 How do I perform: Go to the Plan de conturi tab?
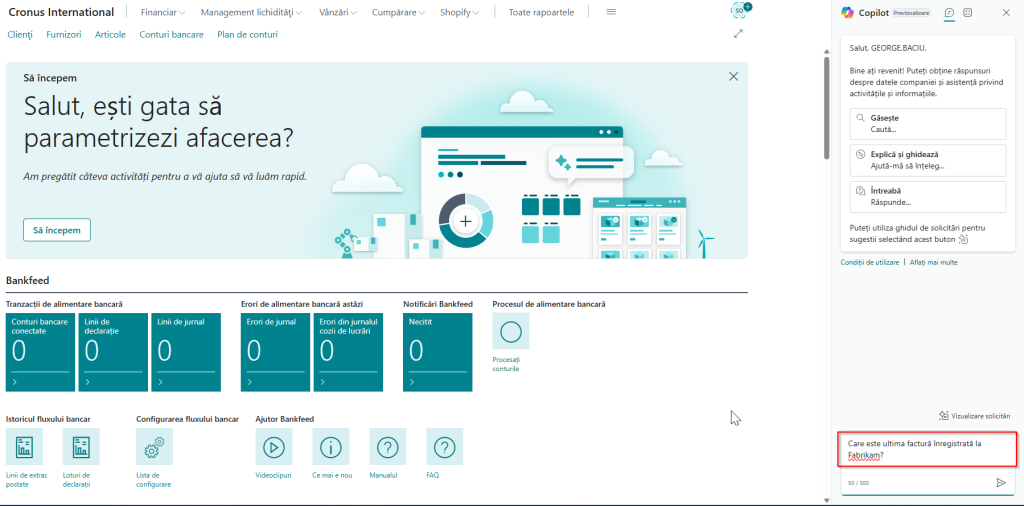(x=248, y=35)
